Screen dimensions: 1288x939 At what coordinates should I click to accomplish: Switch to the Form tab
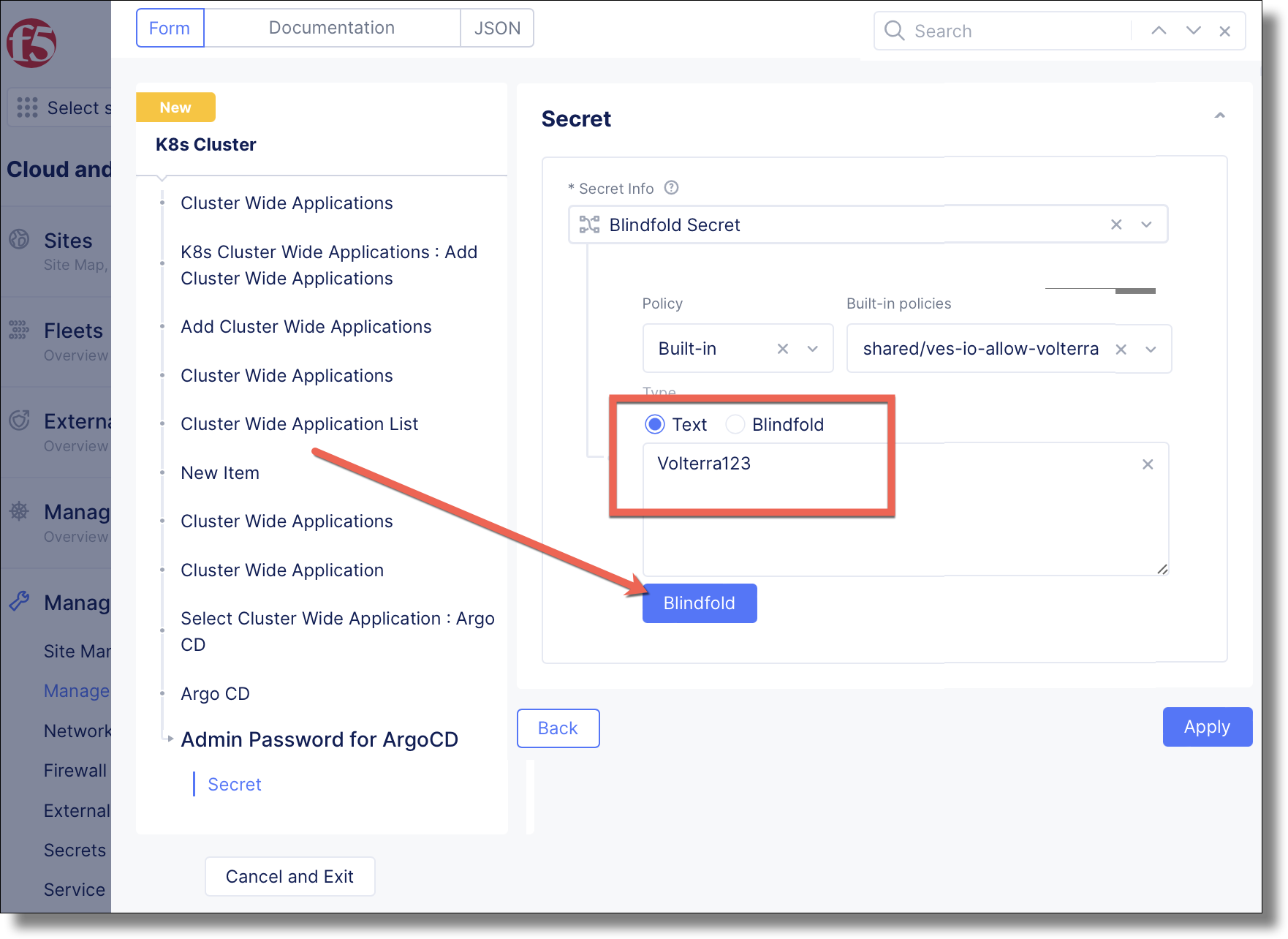[170, 28]
